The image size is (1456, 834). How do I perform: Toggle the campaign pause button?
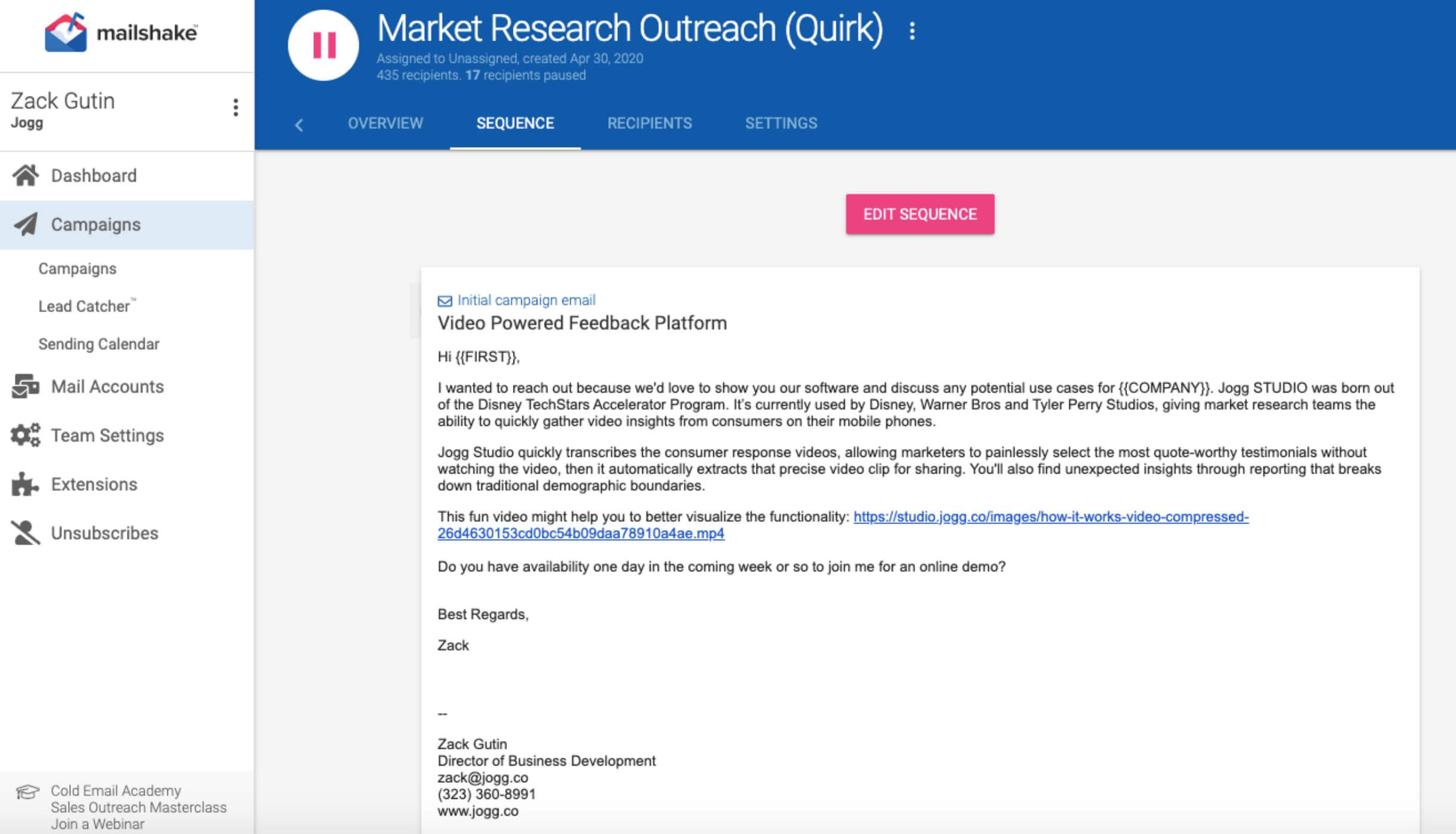point(323,45)
